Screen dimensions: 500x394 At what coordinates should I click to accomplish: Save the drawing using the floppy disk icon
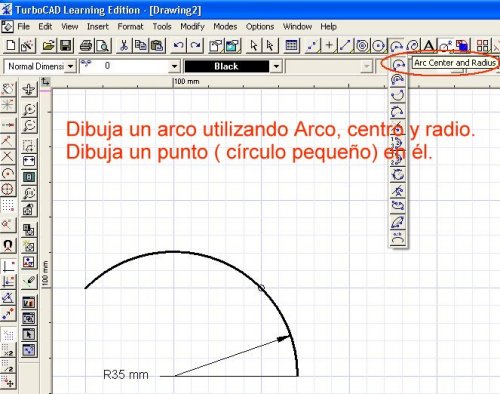coord(66,45)
